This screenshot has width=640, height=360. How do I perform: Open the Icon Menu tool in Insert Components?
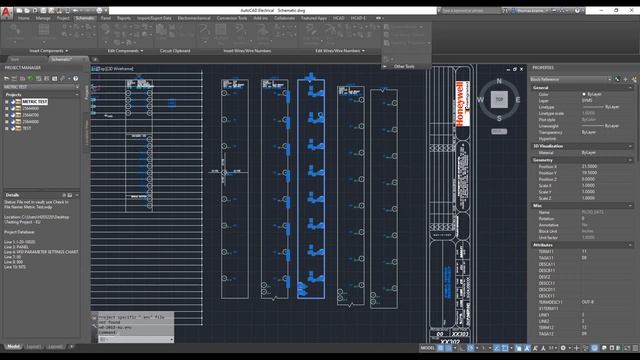[16, 33]
